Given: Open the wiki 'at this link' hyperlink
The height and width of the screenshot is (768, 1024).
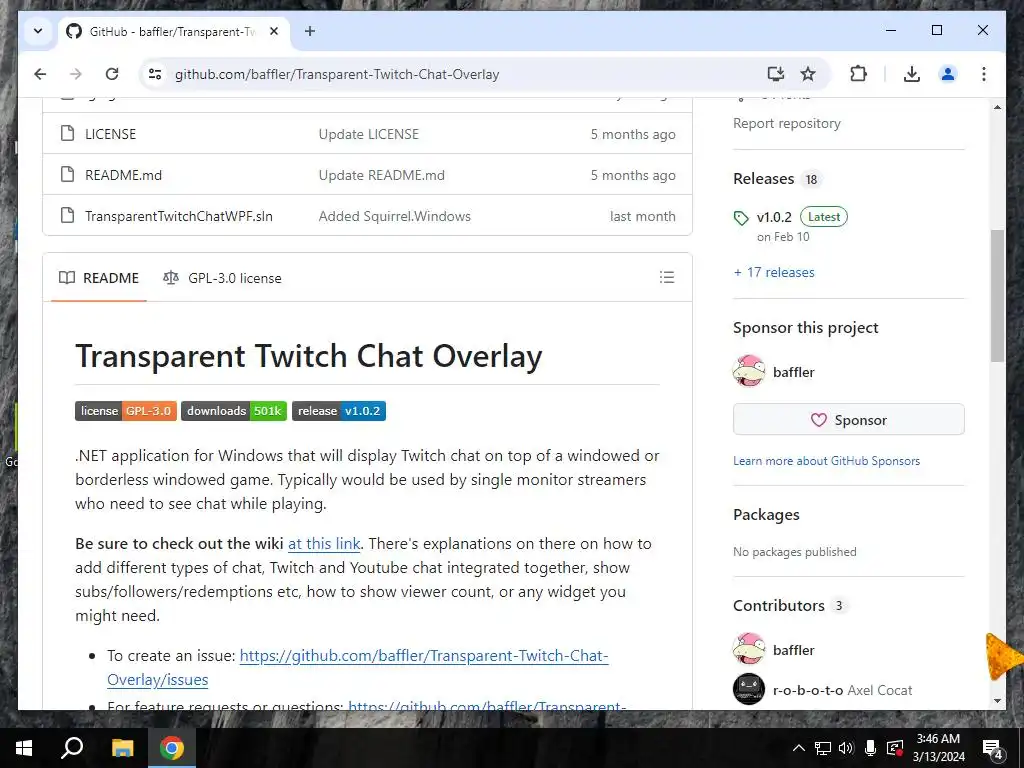Looking at the screenshot, I should [x=324, y=543].
